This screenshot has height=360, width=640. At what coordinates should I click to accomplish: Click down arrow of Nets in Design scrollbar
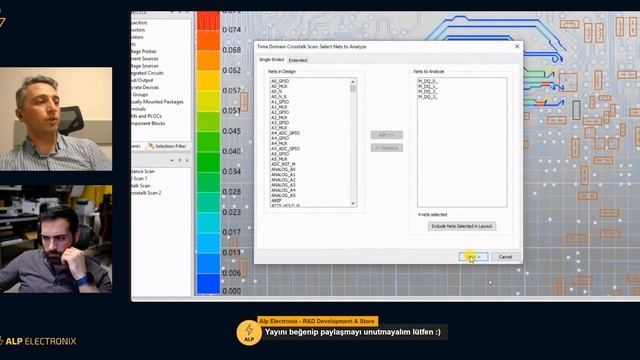pyautogui.click(x=353, y=203)
